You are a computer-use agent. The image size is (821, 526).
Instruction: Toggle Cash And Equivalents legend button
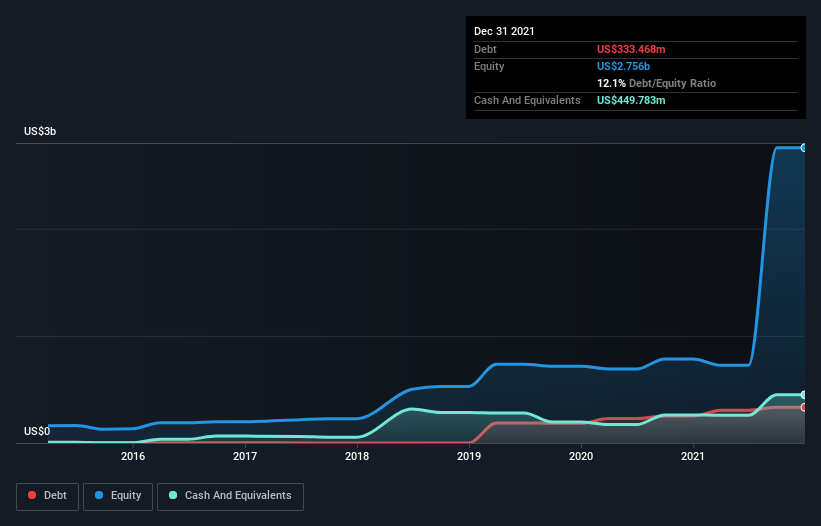click(230, 496)
